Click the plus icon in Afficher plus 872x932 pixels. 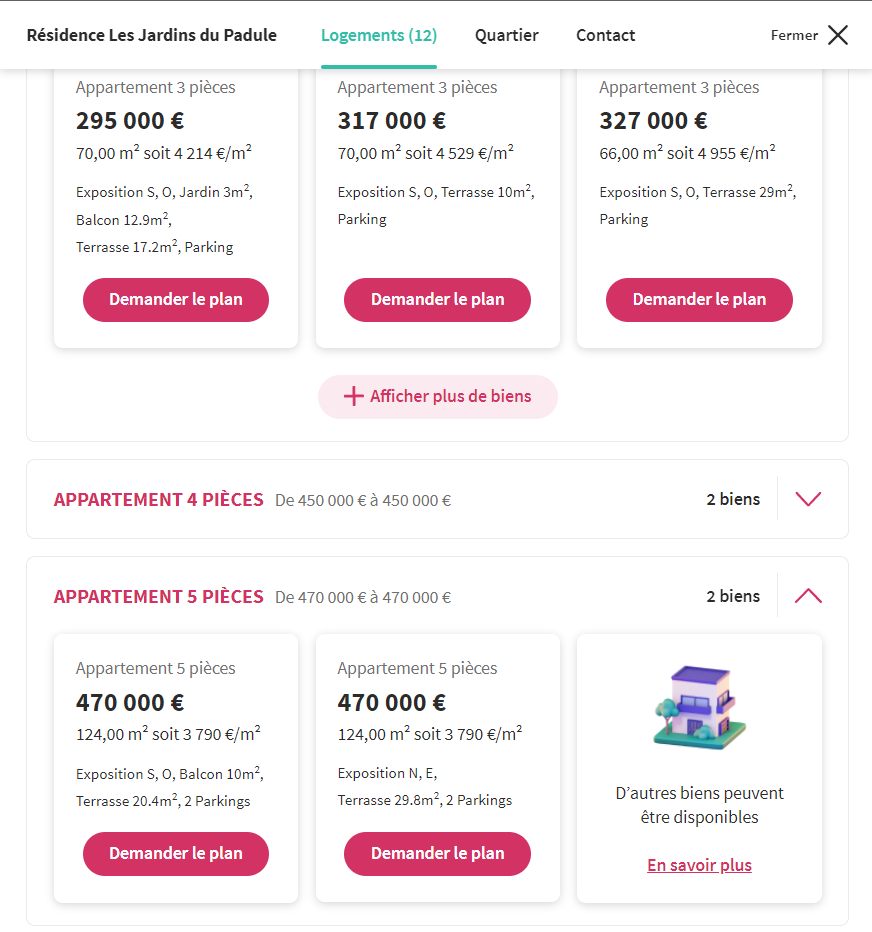click(x=353, y=397)
